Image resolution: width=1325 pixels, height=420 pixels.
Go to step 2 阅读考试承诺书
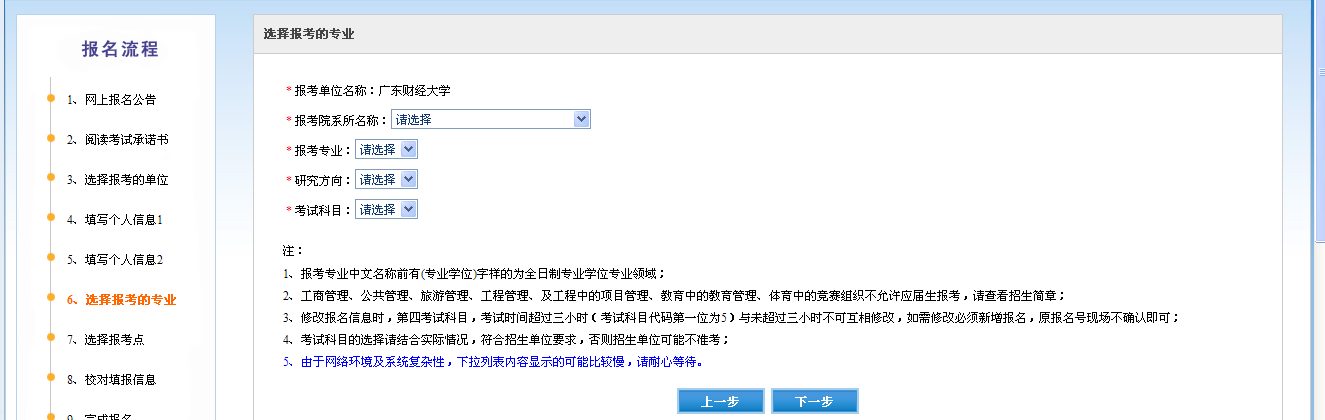point(117,140)
